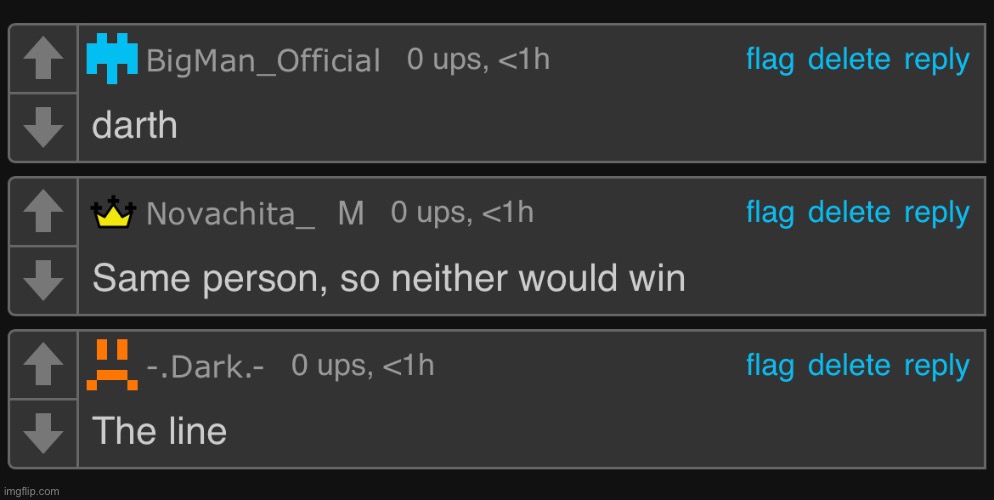Screen dimensions: 994x500
Task: Delete the "Same person" comment
Action: 849,213
